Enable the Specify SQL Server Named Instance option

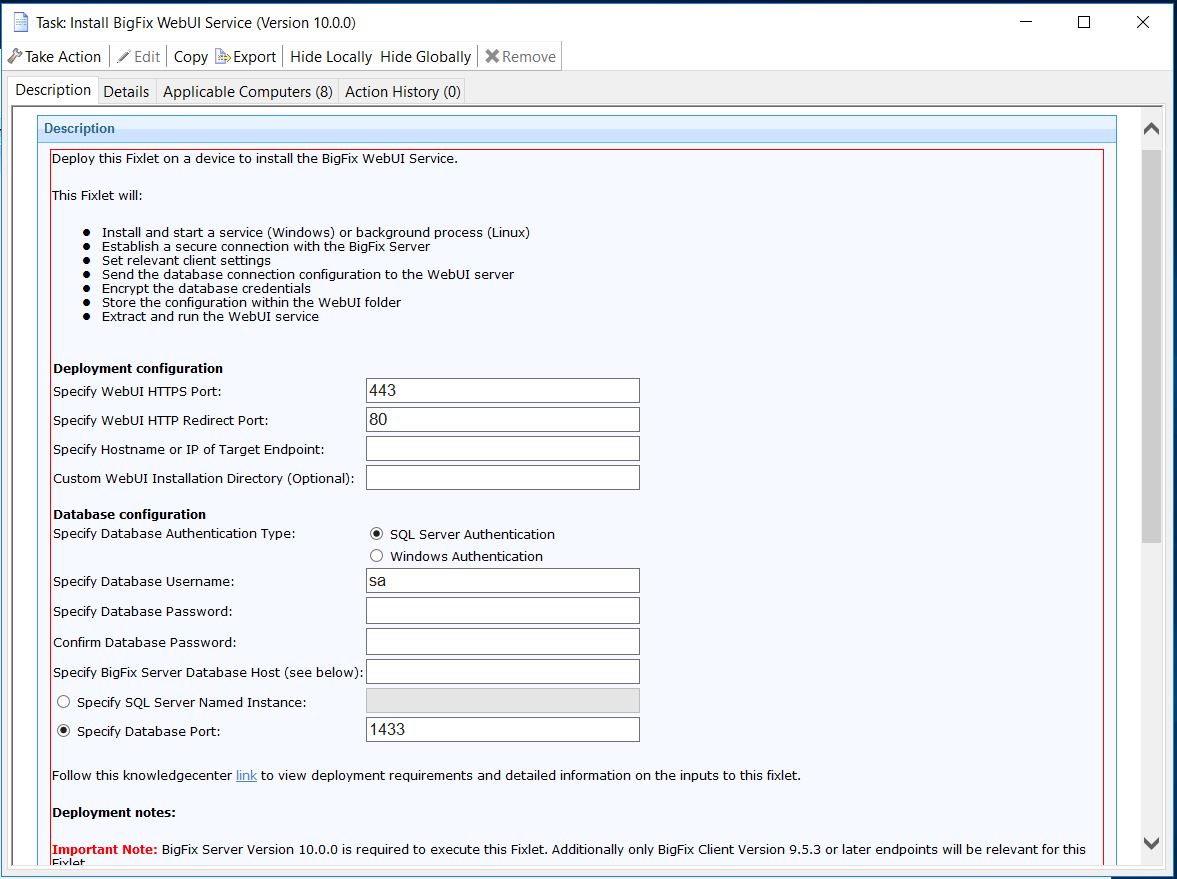(x=64, y=701)
